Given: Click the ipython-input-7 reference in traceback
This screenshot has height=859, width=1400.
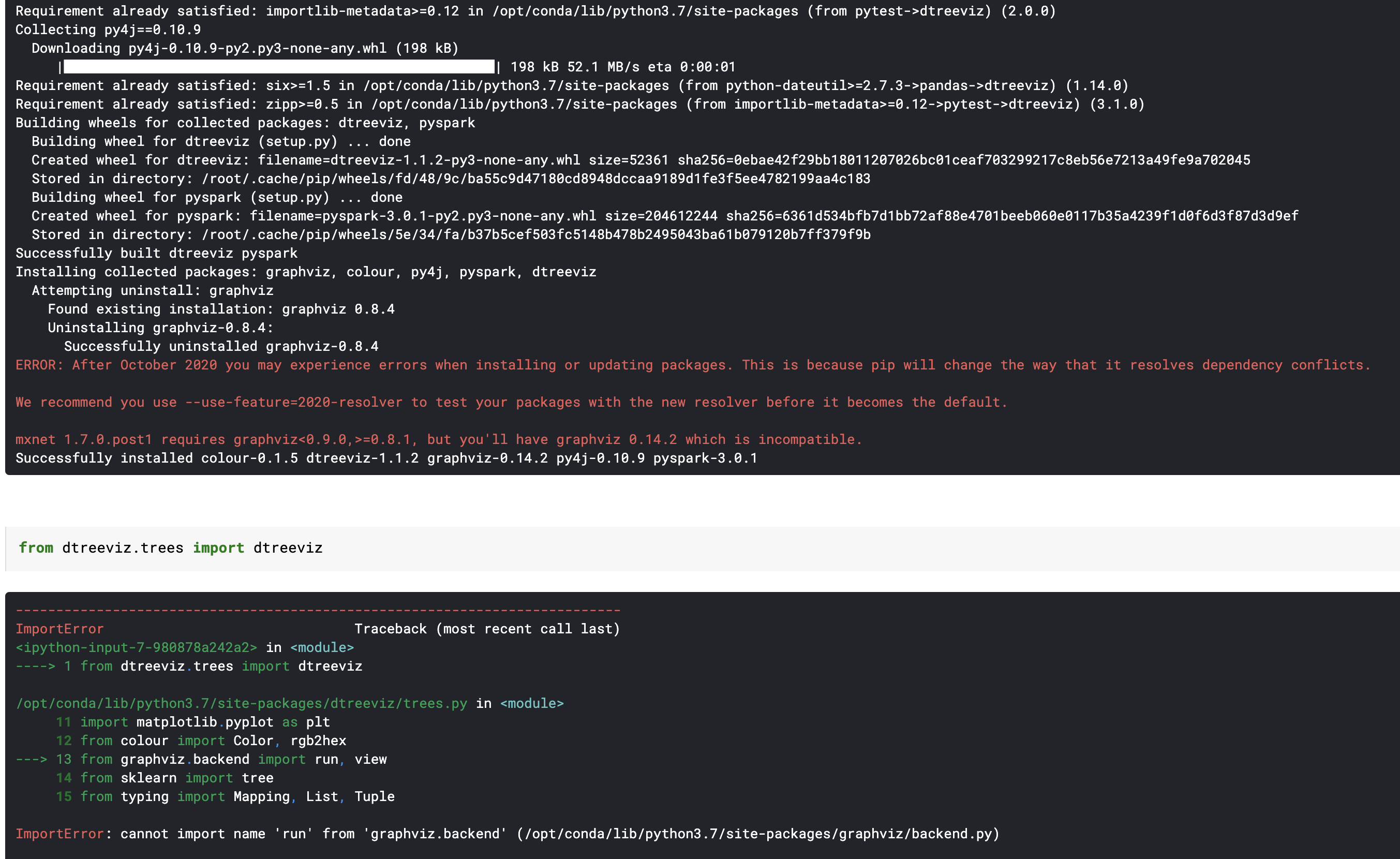Looking at the screenshot, I should (x=137, y=648).
